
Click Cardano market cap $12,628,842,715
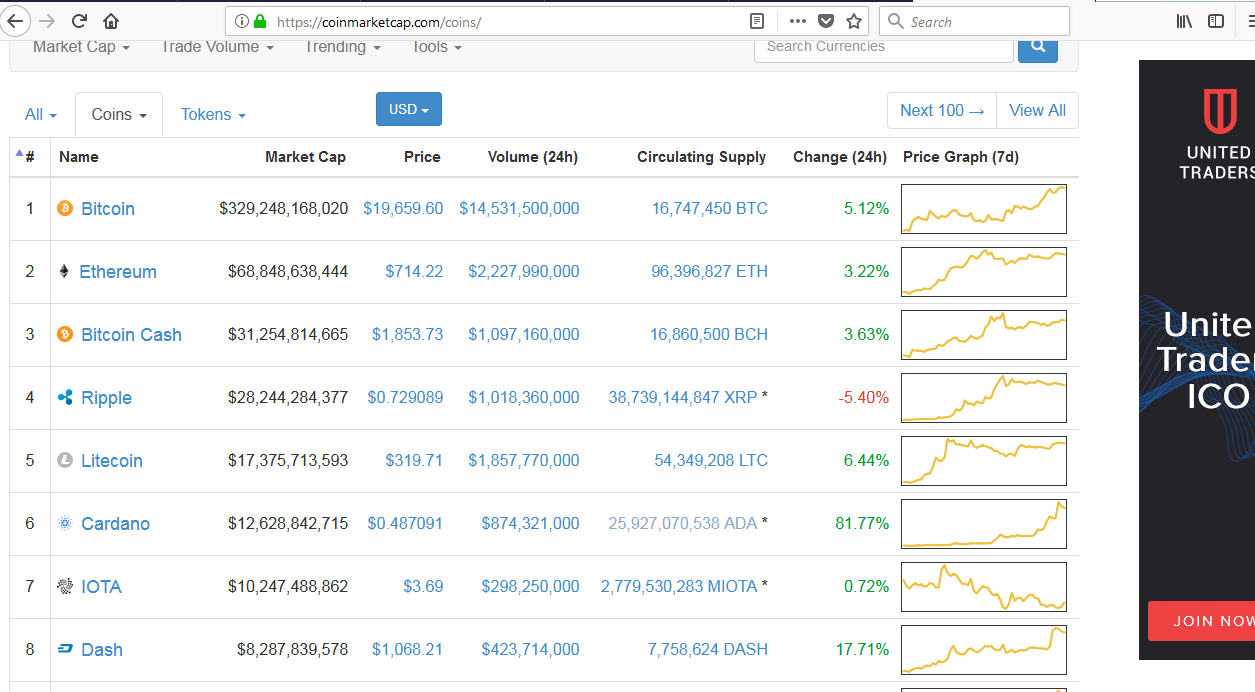[288, 524]
